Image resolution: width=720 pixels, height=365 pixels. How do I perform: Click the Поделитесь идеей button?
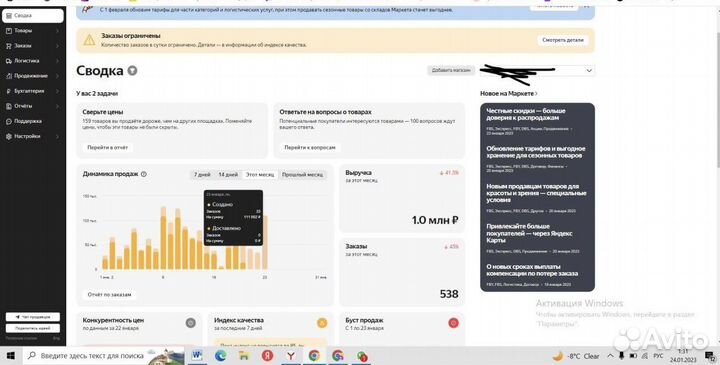click(x=33, y=328)
